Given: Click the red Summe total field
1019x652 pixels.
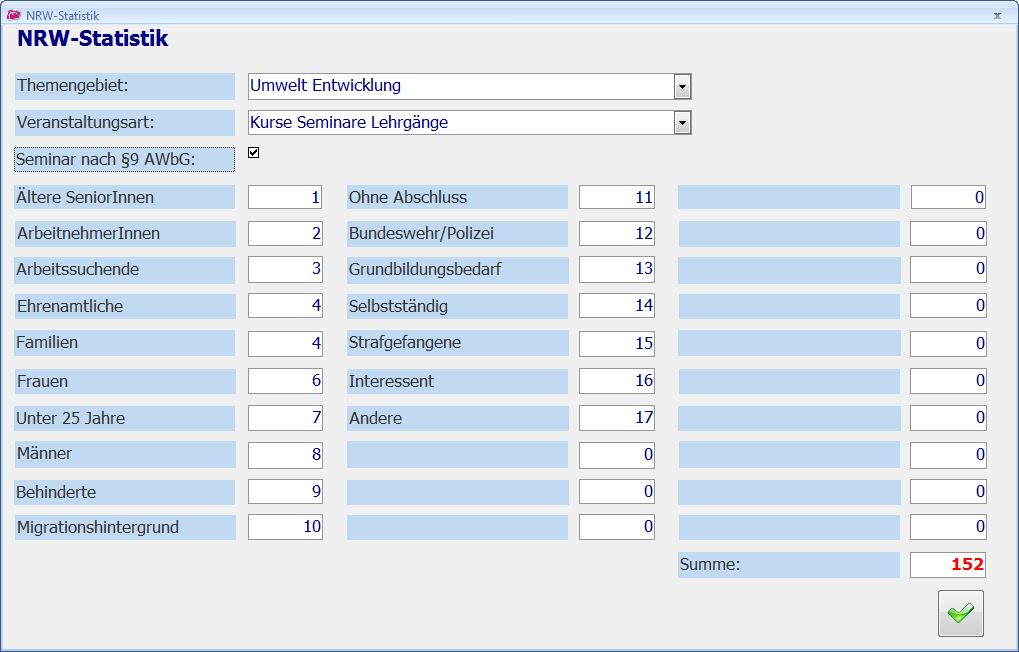Looking at the screenshot, I should (x=947, y=565).
